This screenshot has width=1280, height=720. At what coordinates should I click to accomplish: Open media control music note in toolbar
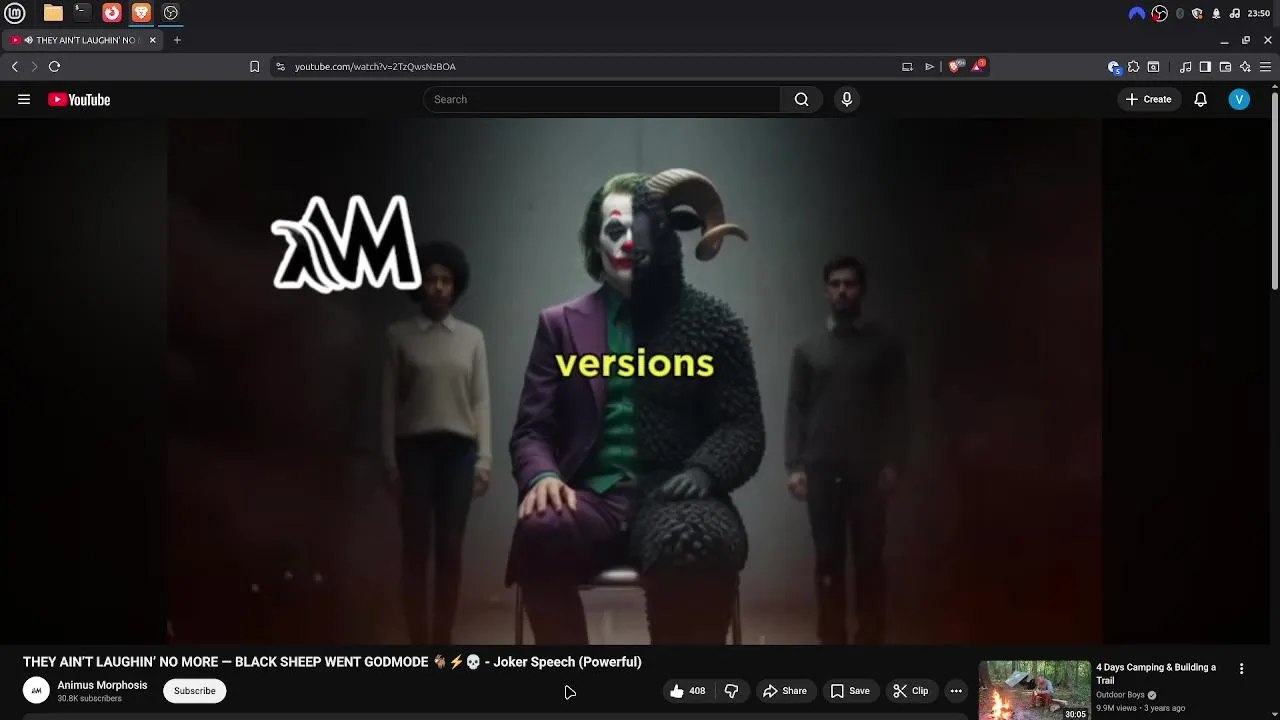(1185, 67)
